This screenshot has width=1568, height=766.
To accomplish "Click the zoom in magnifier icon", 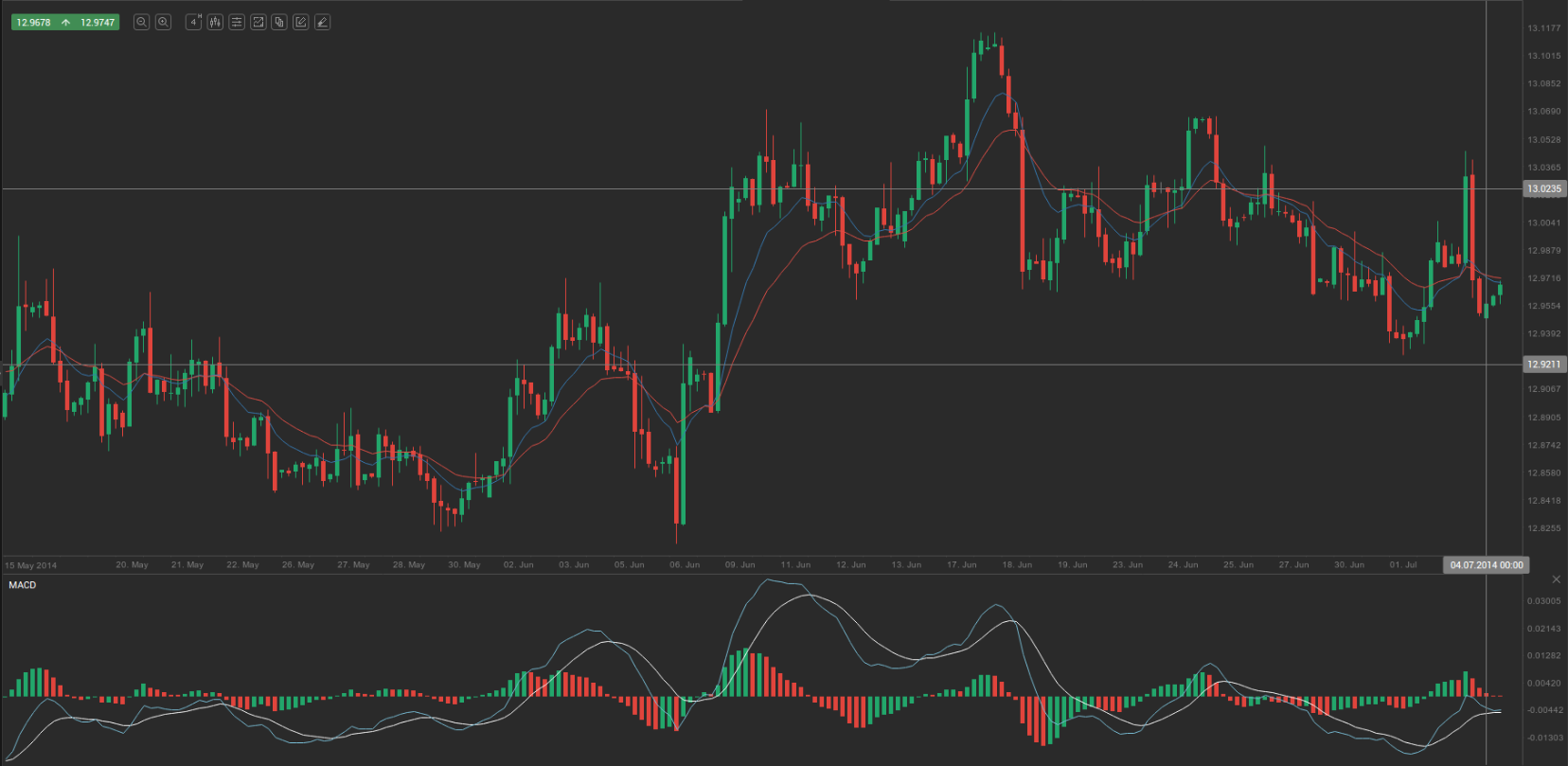I will (163, 22).
